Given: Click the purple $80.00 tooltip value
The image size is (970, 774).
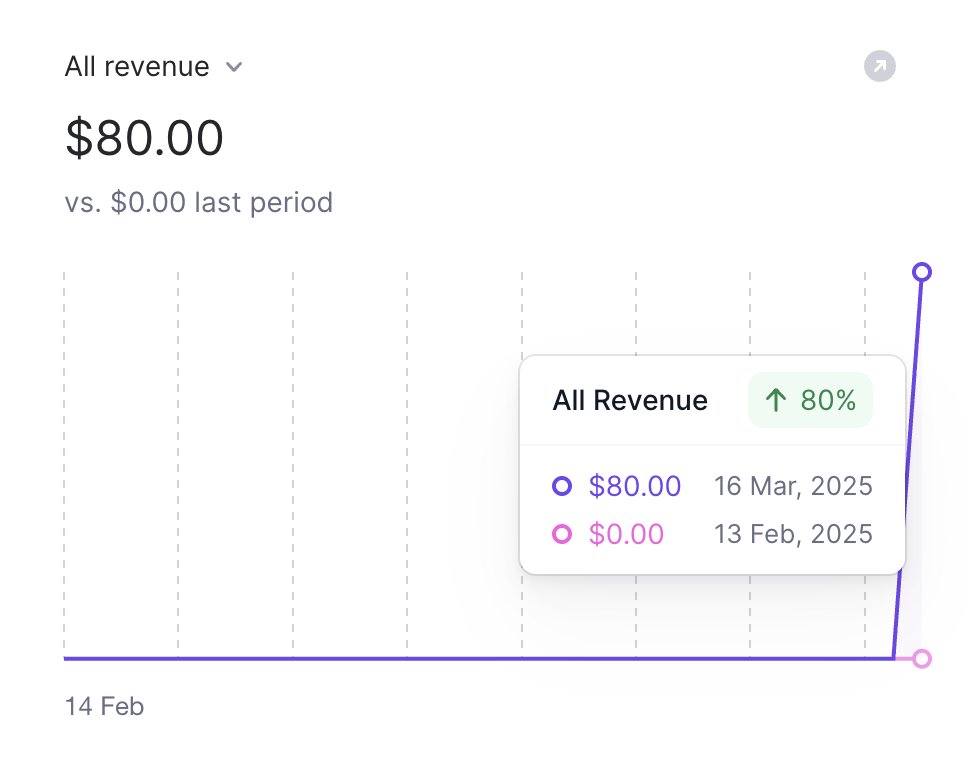Looking at the screenshot, I should tap(635, 486).
